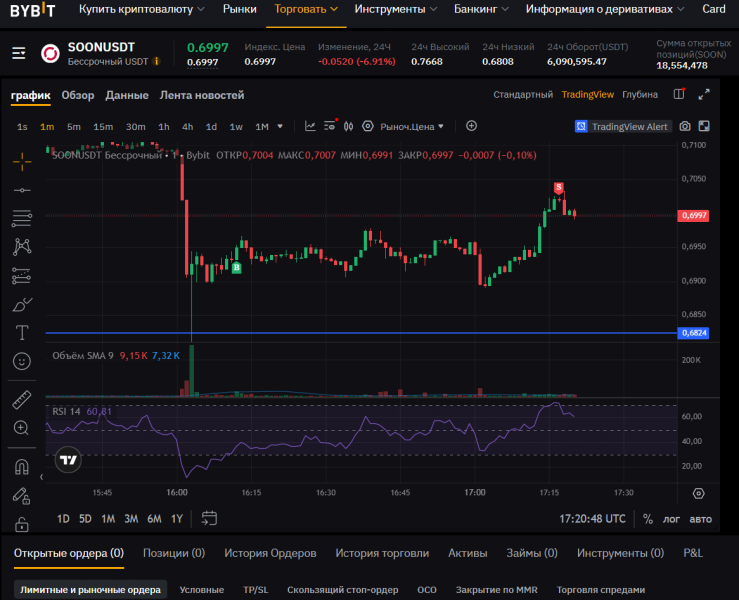Click the candlestick style icon
Screen dimensions: 739x600
(x=349, y=126)
